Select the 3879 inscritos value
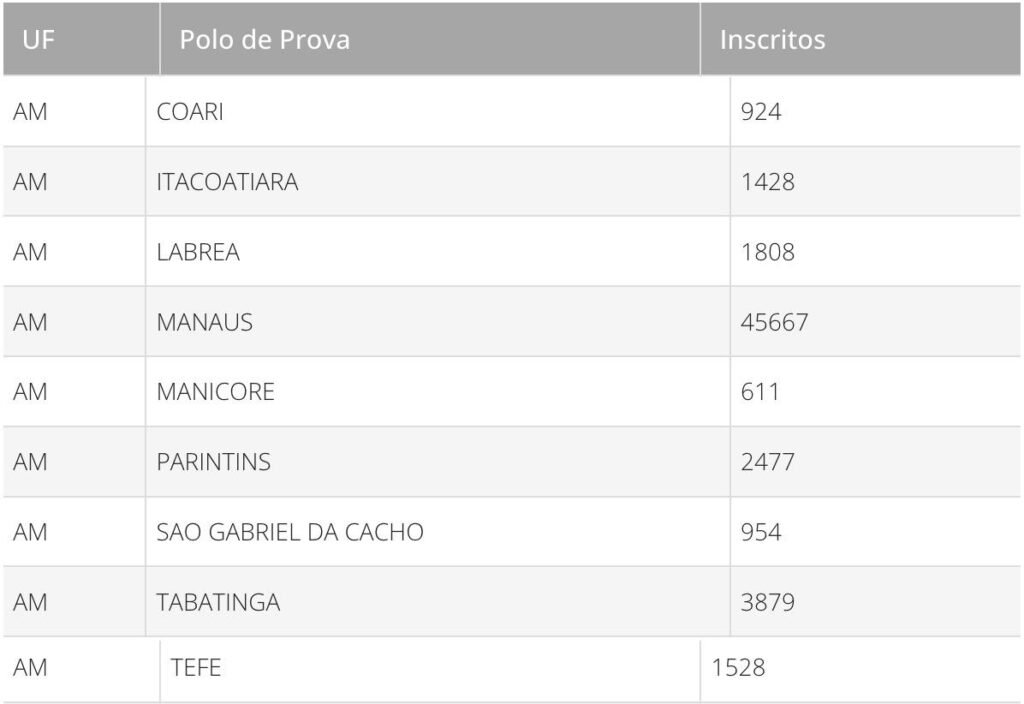Viewport: 1024px width, 704px height. (768, 602)
